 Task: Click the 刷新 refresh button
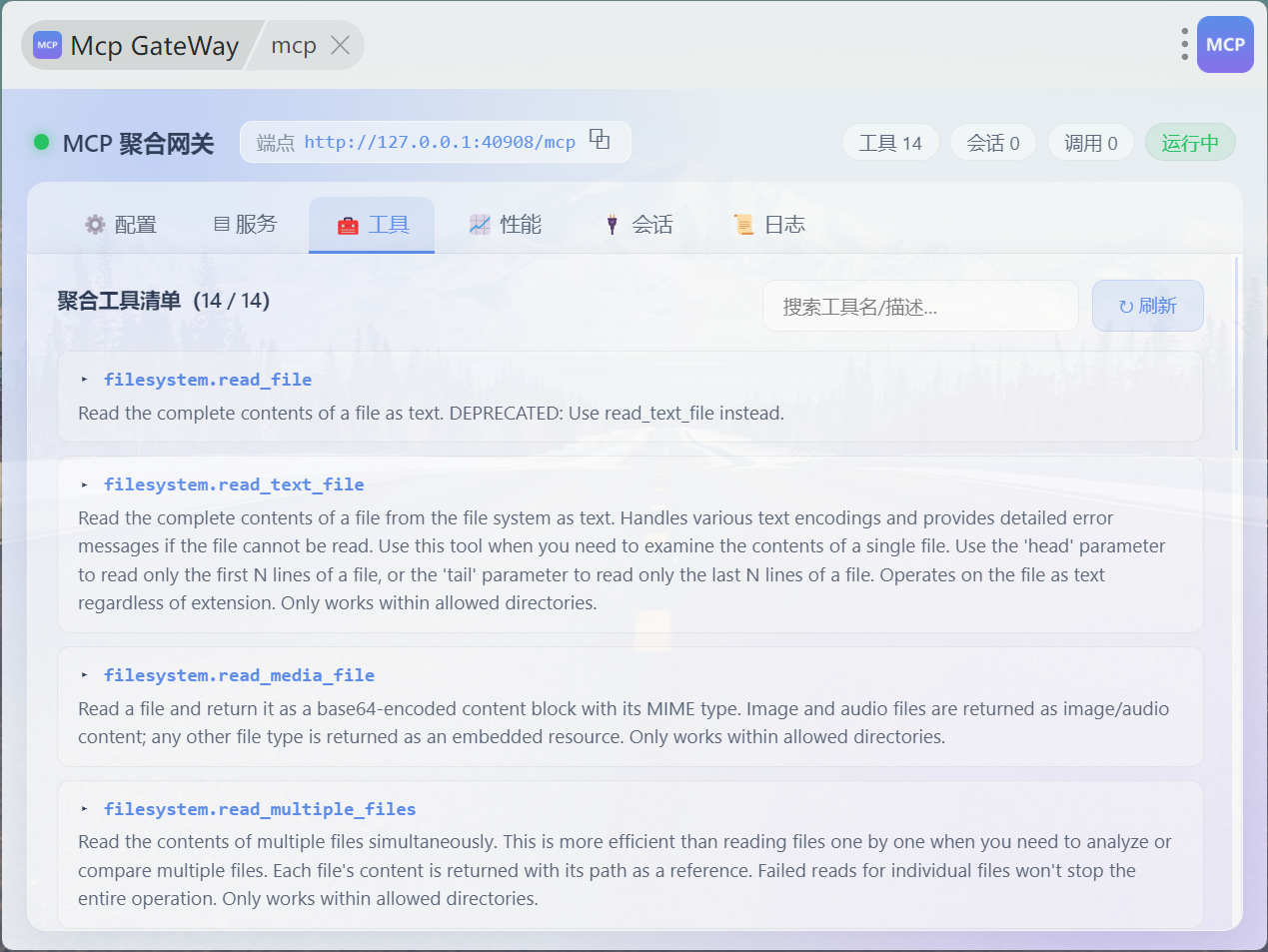[1147, 306]
